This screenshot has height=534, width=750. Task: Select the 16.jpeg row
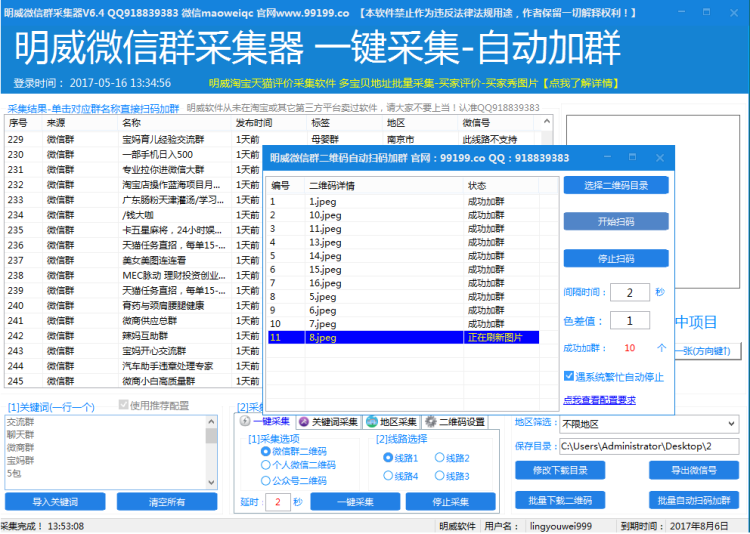404,283
